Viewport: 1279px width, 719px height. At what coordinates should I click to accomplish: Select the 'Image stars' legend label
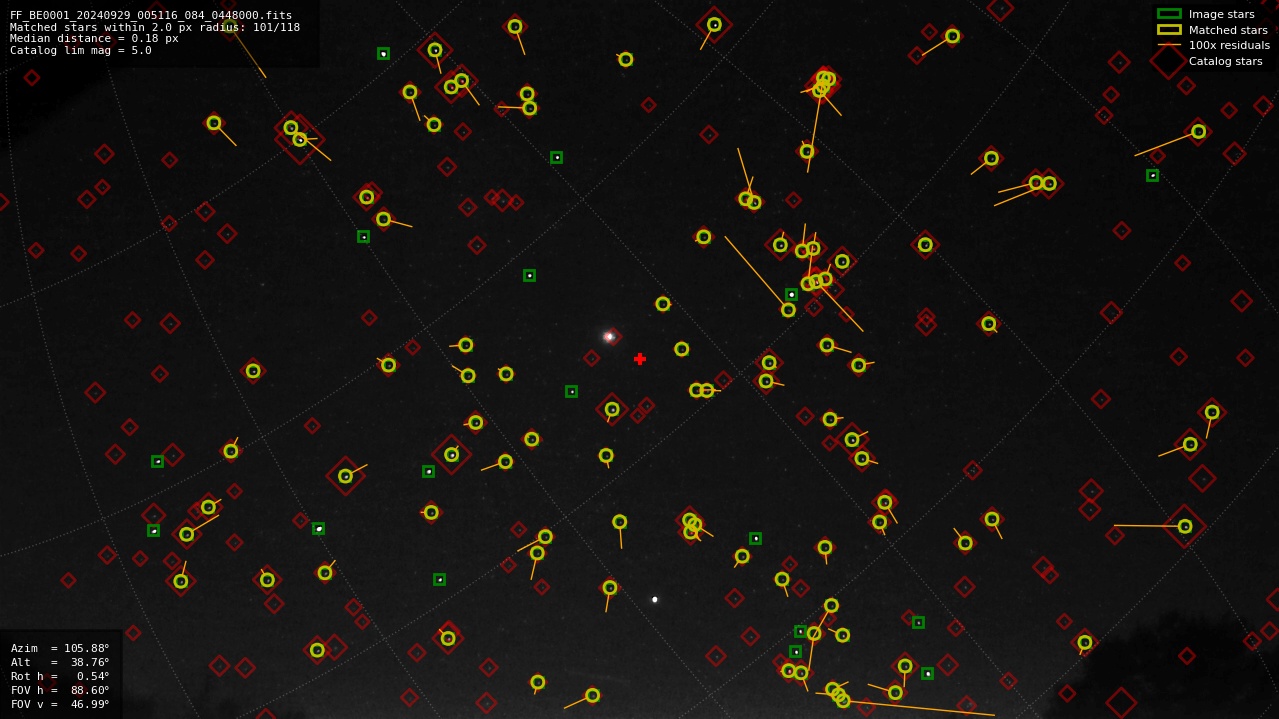tap(1221, 14)
